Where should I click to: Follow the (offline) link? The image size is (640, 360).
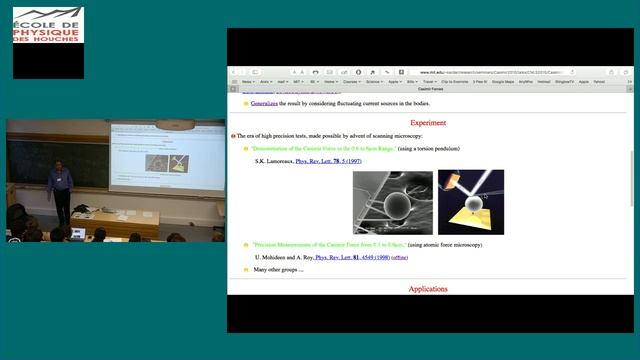pyautogui.click(x=400, y=258)
